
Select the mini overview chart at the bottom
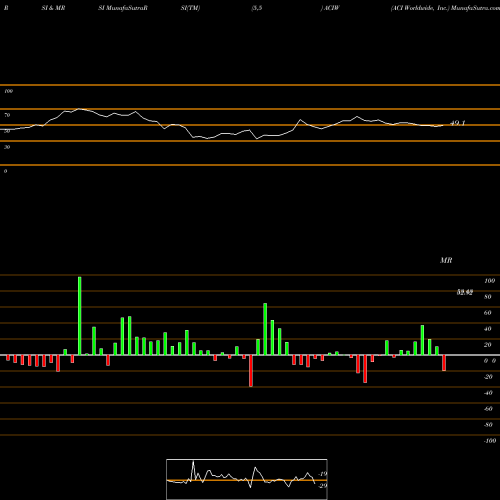click(247, 479)
